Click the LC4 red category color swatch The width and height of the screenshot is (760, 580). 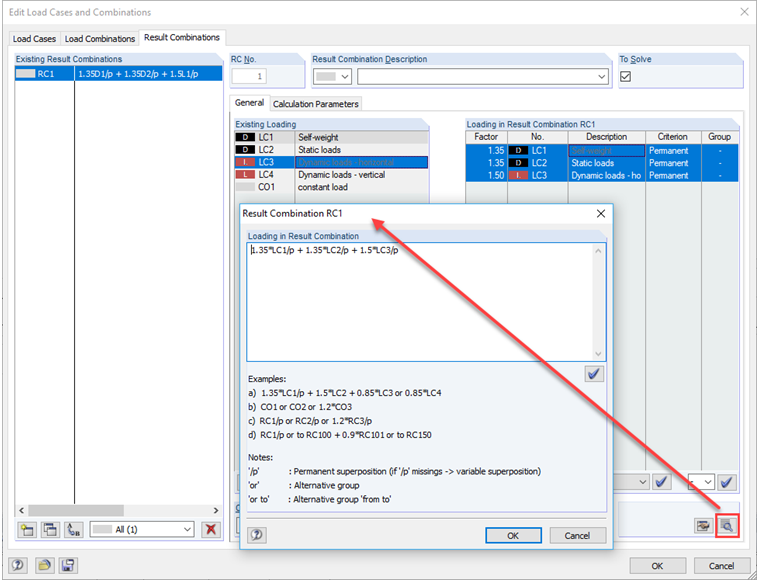245,174
